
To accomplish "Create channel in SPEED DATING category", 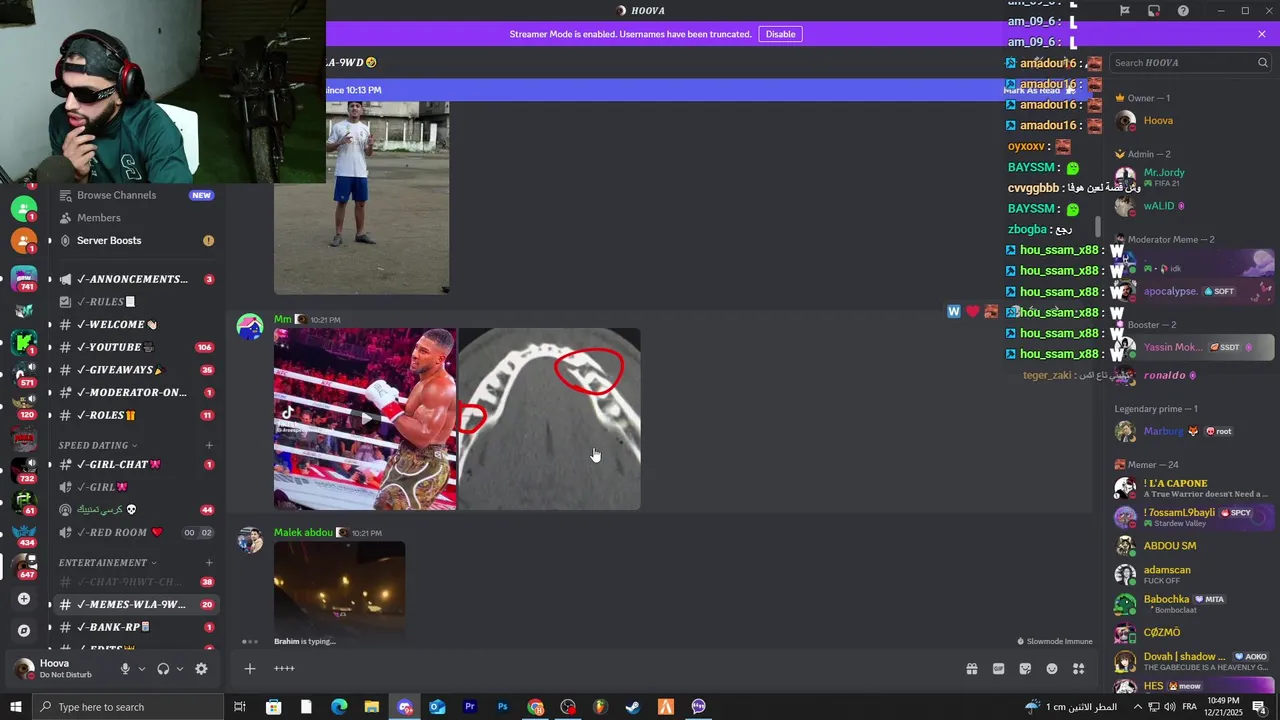I will (x=209, y=445).
